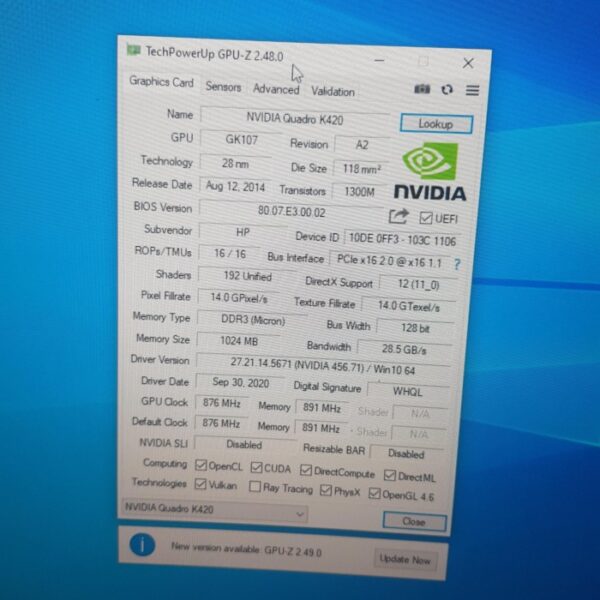Toggle the OpenGL 4.6 checkbox

tap(374, 493)
